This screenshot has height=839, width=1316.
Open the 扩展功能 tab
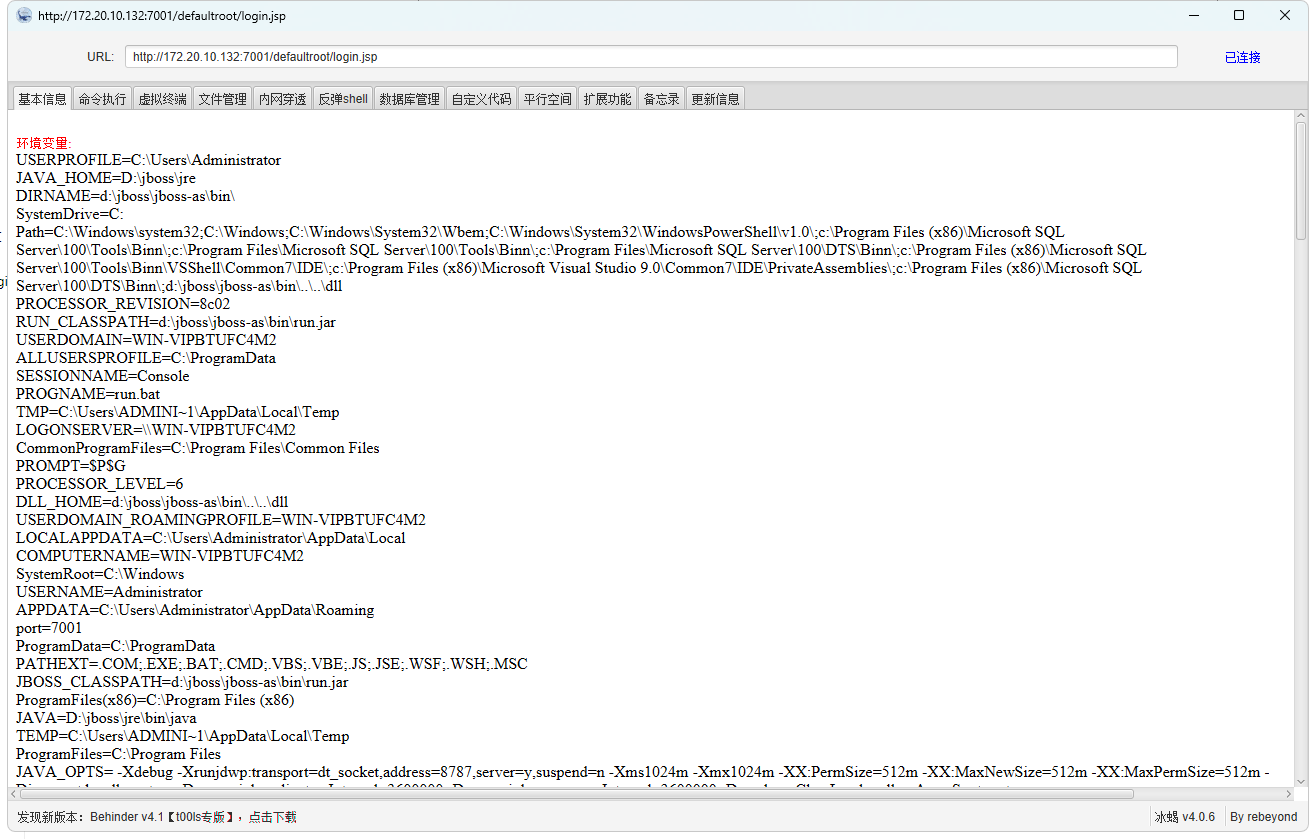coord(607,99)
